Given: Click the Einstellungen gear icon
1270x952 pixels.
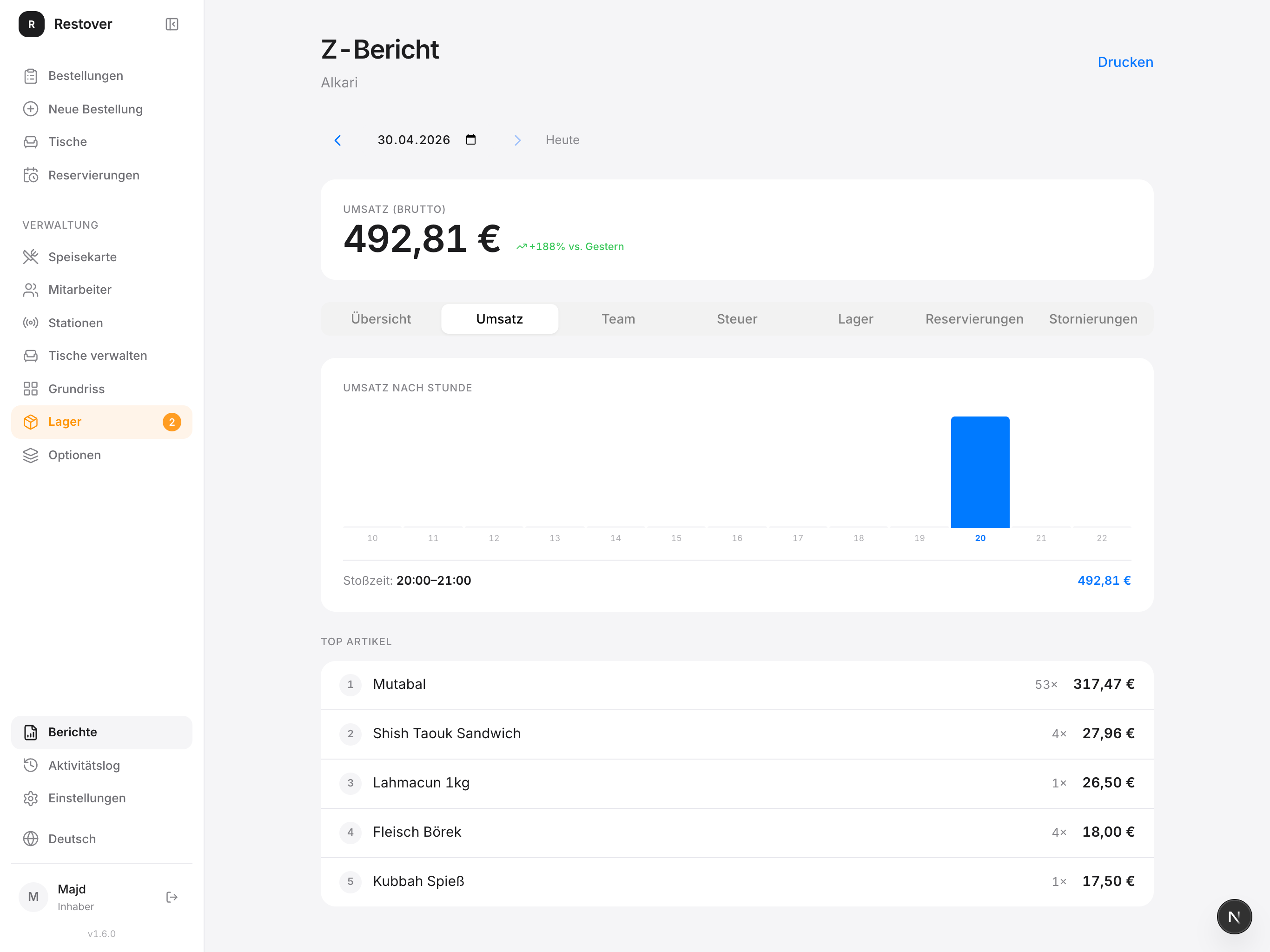Looking at the screenshot, I should click(30, 798).
